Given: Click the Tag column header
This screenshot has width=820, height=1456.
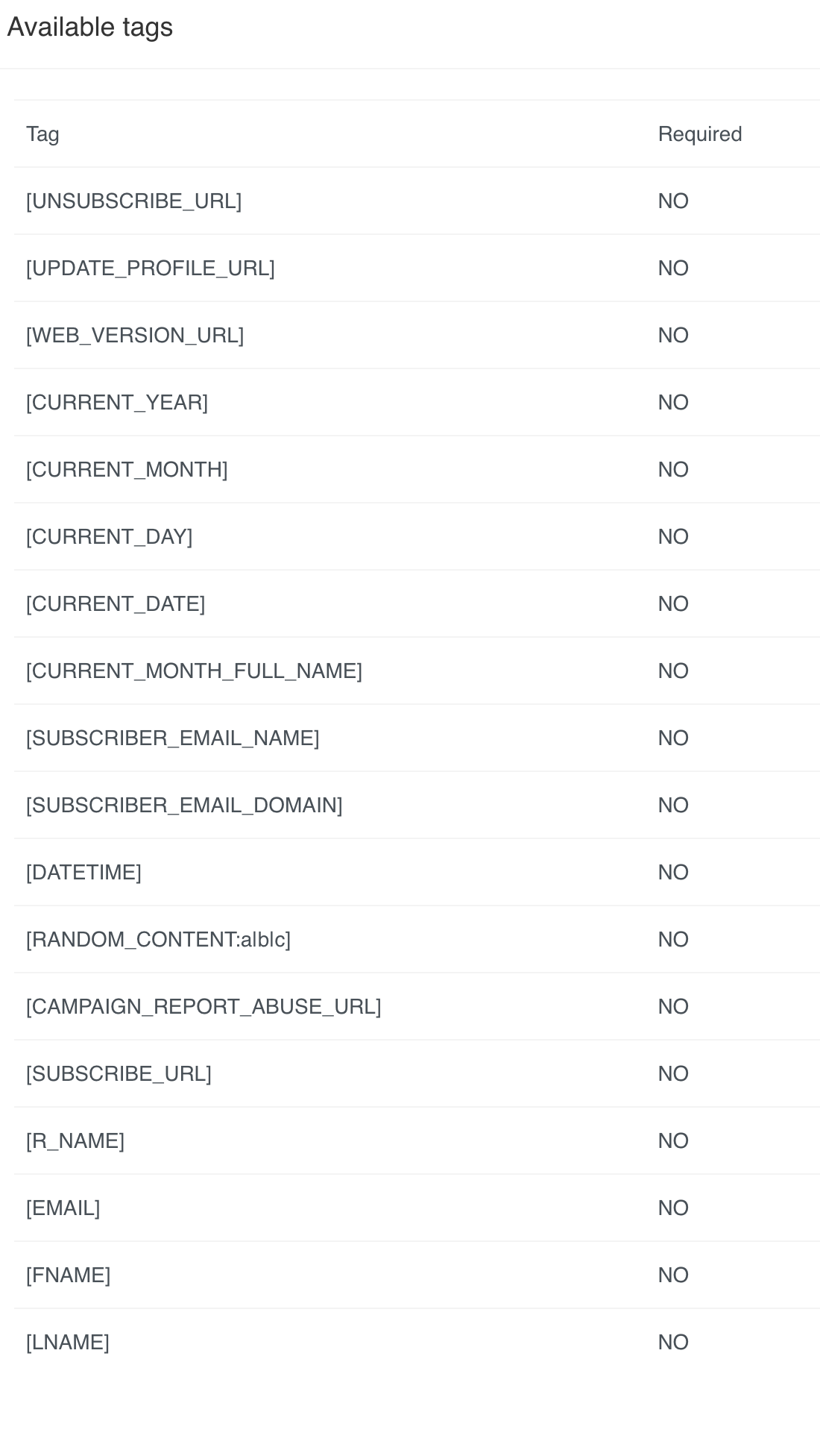Looking at the screenshot, I should [42, 134].
